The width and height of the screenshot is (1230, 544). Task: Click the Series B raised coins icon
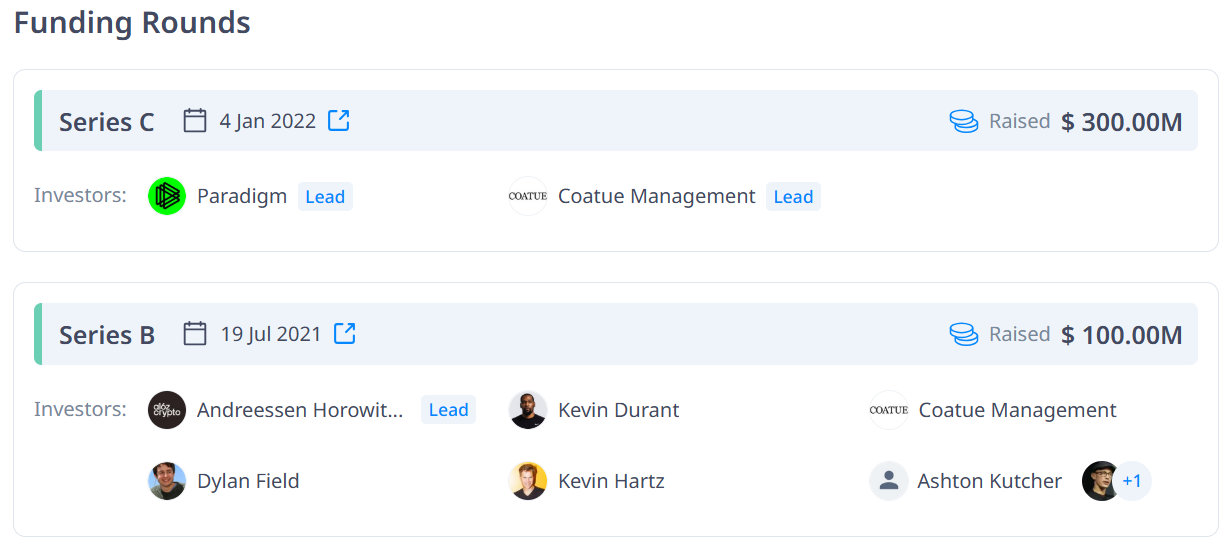[x=963, y=335]
